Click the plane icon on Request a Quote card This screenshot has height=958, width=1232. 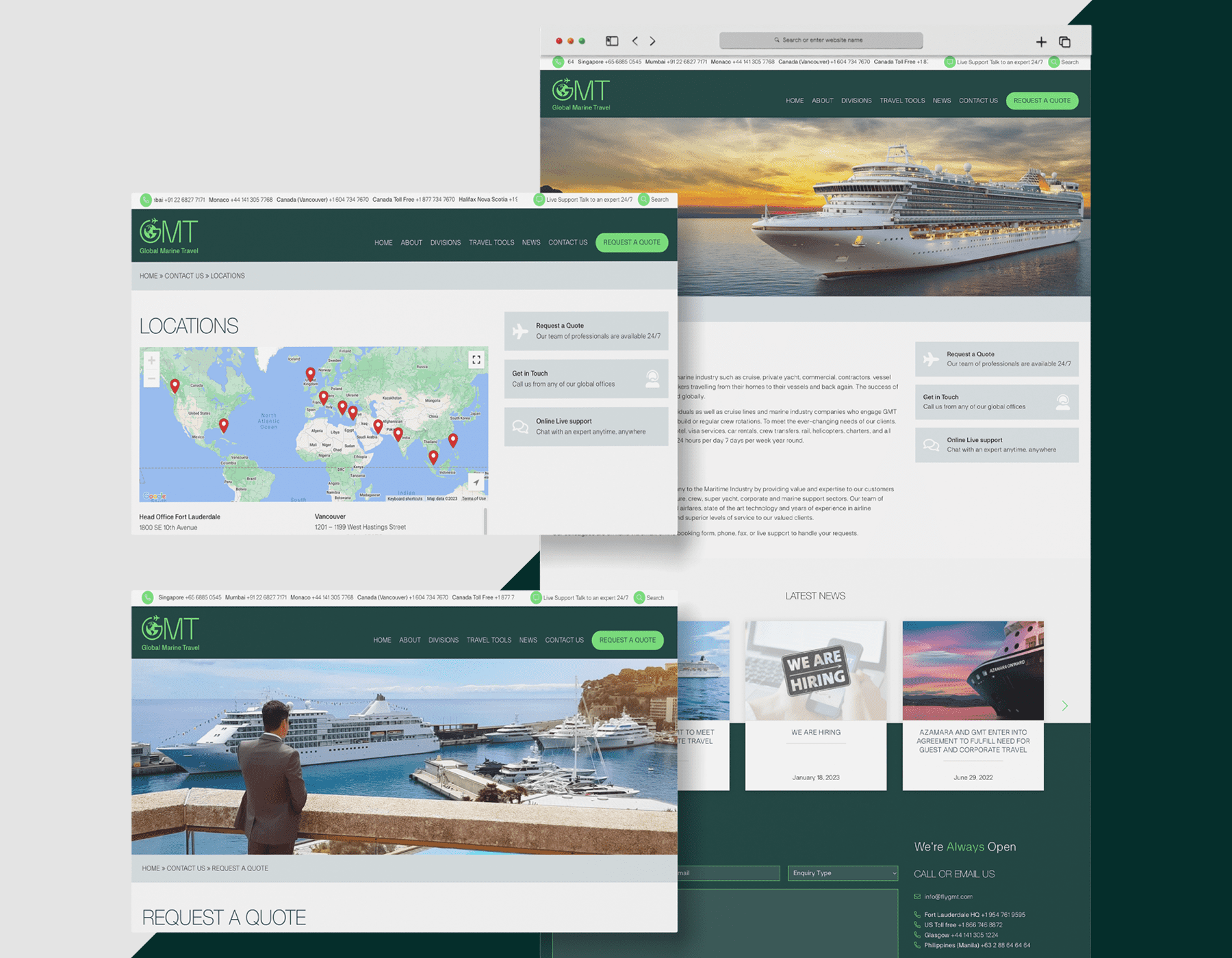point(522,331)
